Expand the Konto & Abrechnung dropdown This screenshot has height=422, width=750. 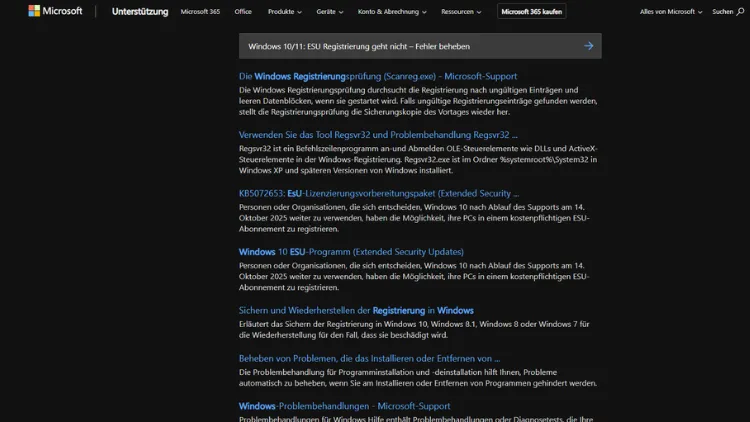coord(392,11)
